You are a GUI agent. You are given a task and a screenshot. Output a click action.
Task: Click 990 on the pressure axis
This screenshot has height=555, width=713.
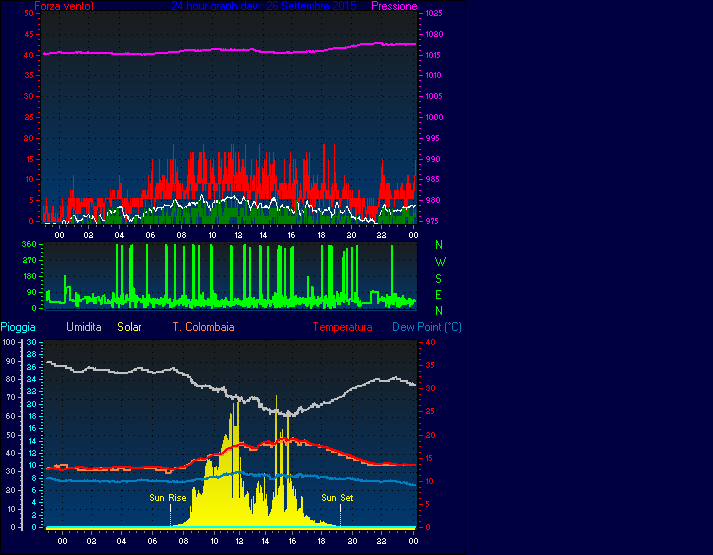click(x=433, y=159)
